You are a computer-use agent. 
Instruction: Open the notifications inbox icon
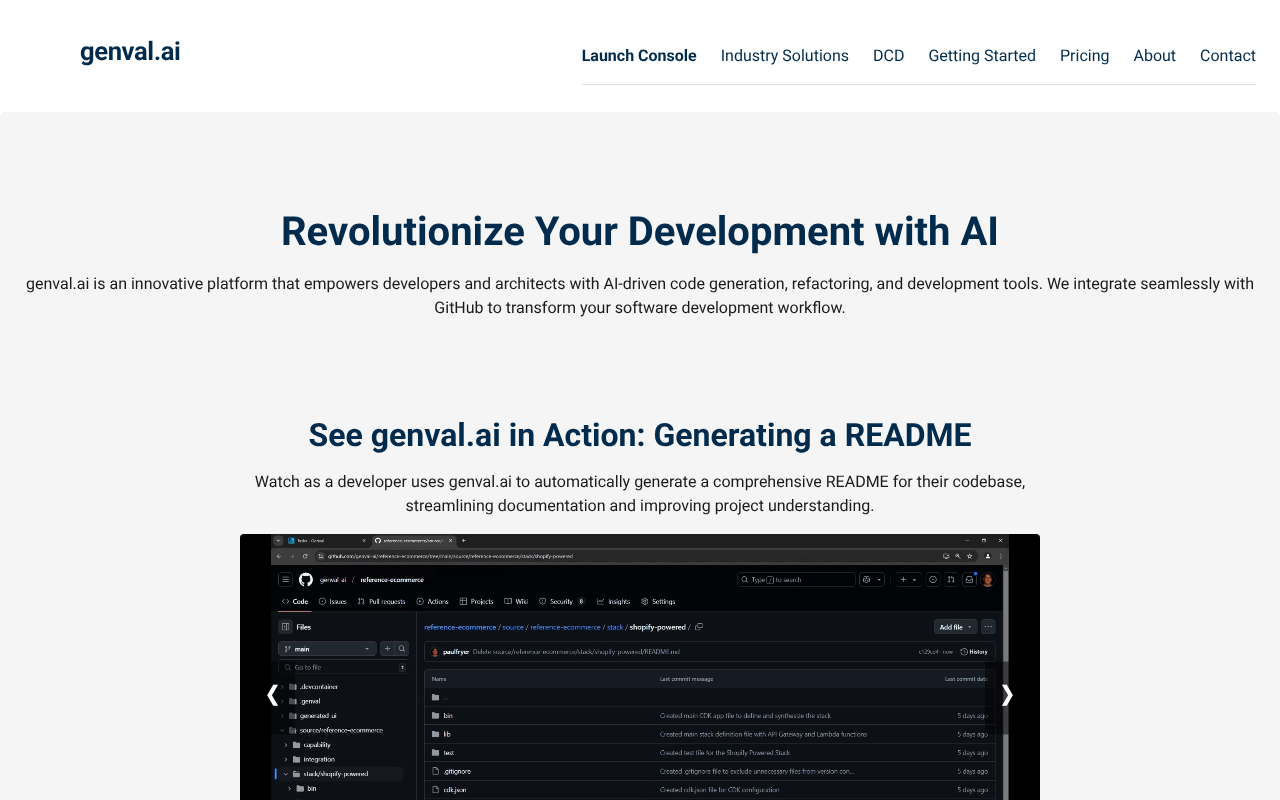click(x=969, y=579)
